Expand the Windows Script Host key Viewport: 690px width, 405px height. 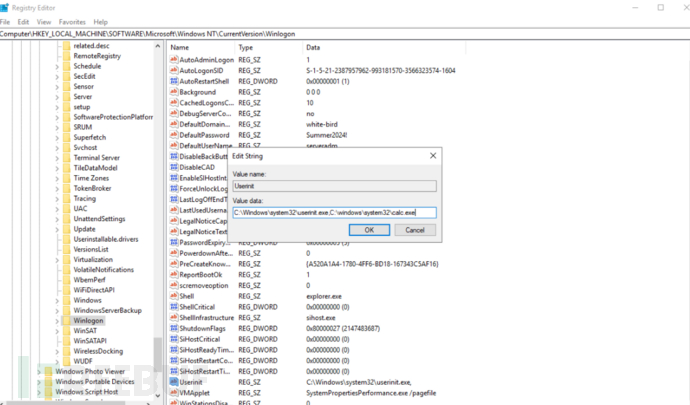pyautogui.click(x=39, y=392)
